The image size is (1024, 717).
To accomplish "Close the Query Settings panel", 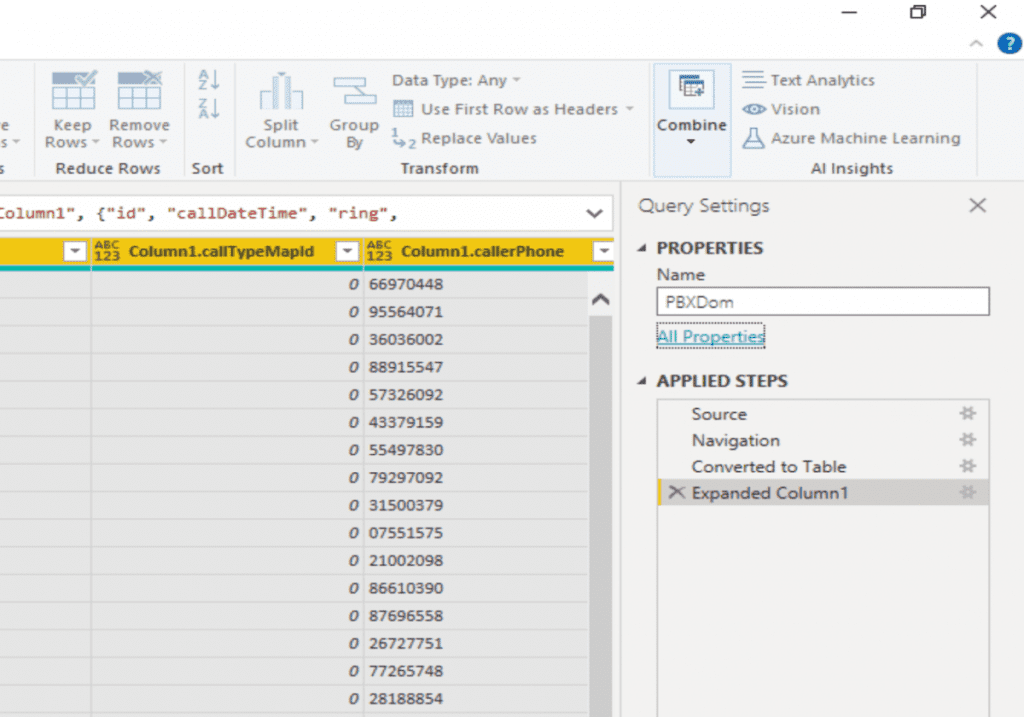I will tap(977, 204).
